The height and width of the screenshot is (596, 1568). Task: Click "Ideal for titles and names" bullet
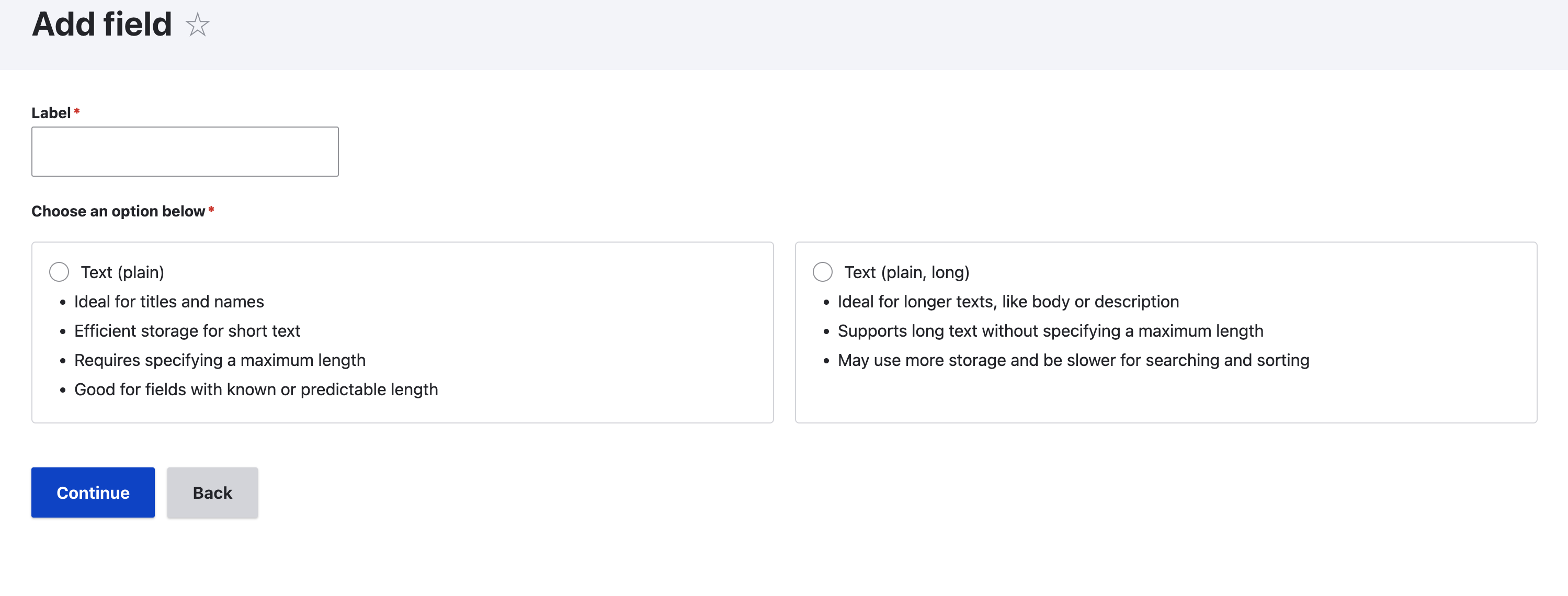pos(168,302)
